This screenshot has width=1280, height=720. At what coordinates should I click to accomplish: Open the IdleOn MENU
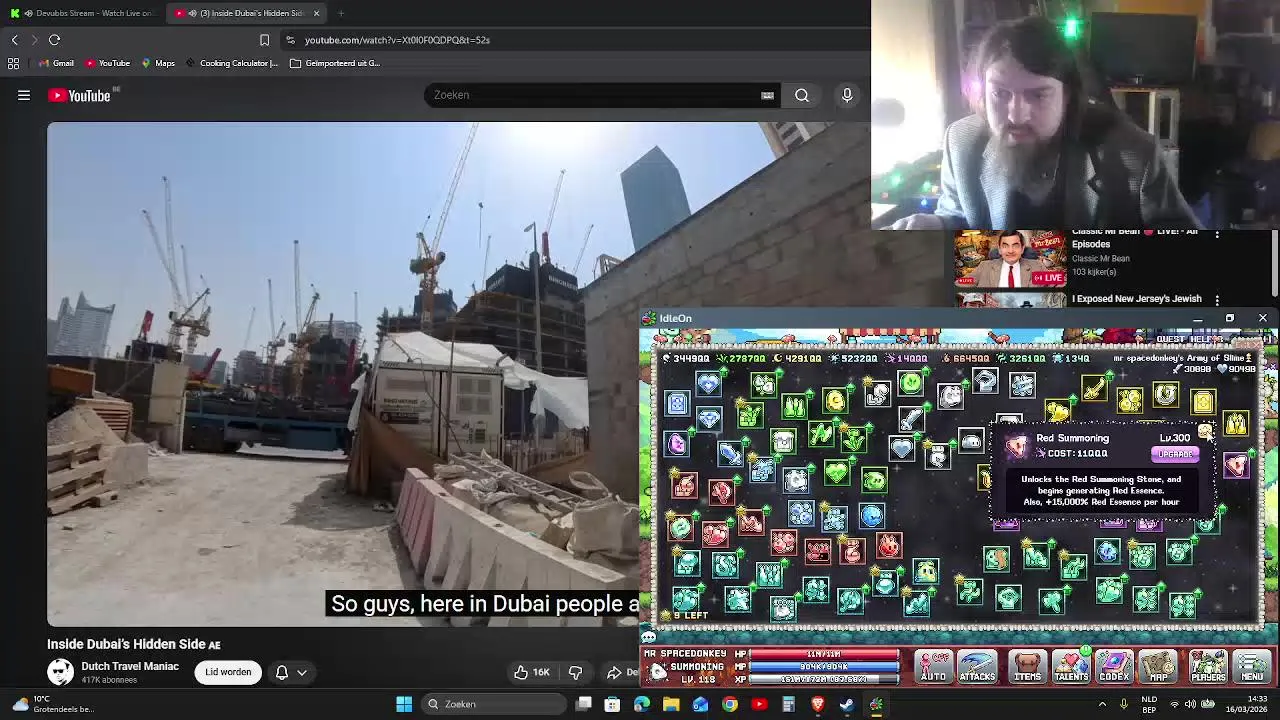click(1252, 667)
